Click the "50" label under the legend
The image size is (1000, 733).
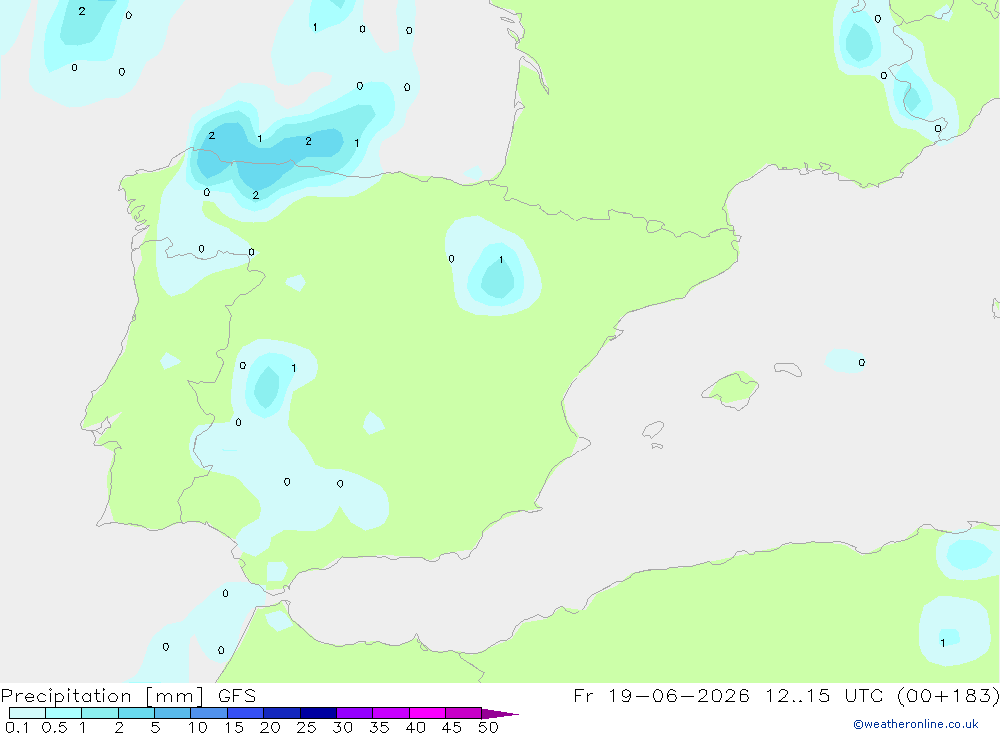coord(488,727)
